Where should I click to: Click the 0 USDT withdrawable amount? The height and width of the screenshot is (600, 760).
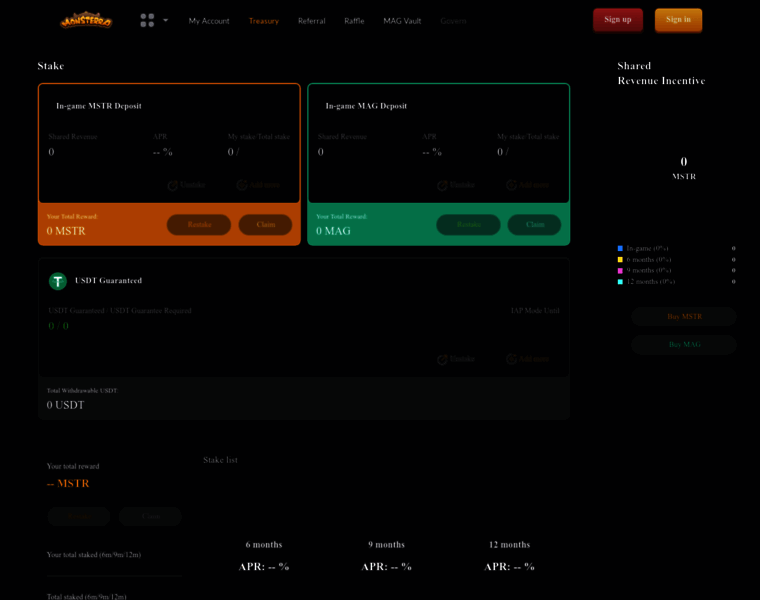point(65,405)
